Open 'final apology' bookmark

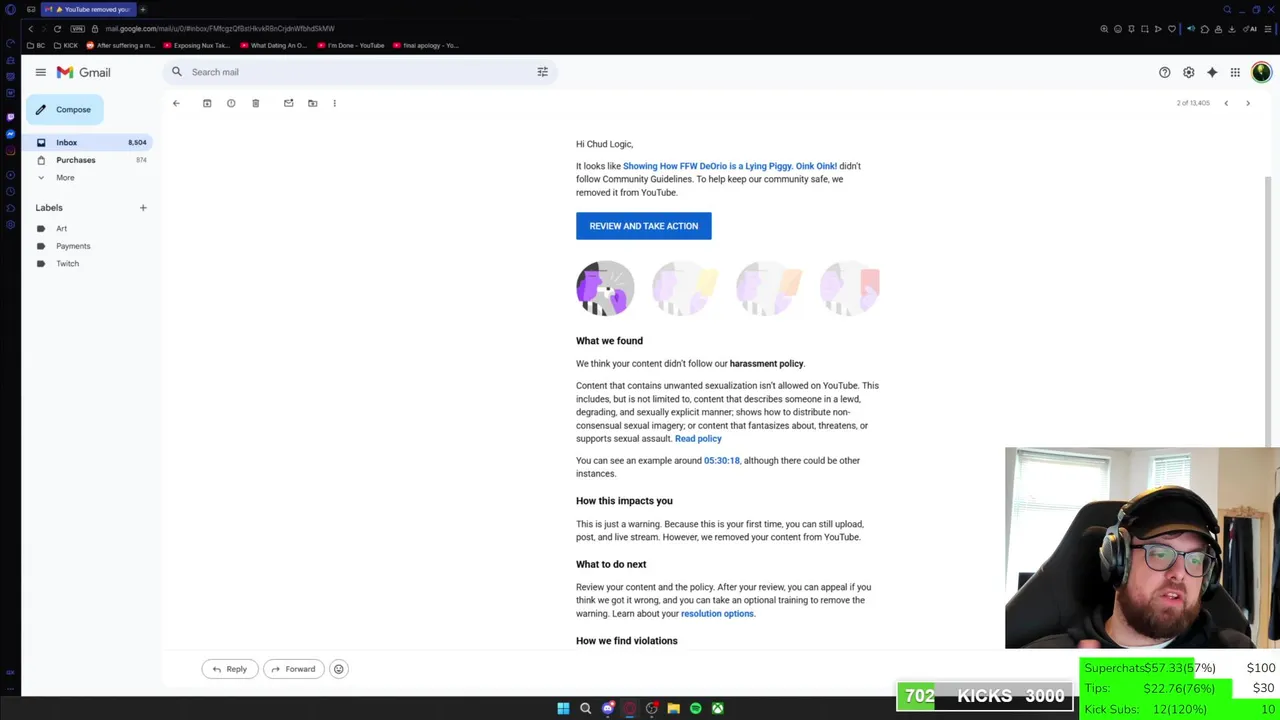[x=426, y=45]
